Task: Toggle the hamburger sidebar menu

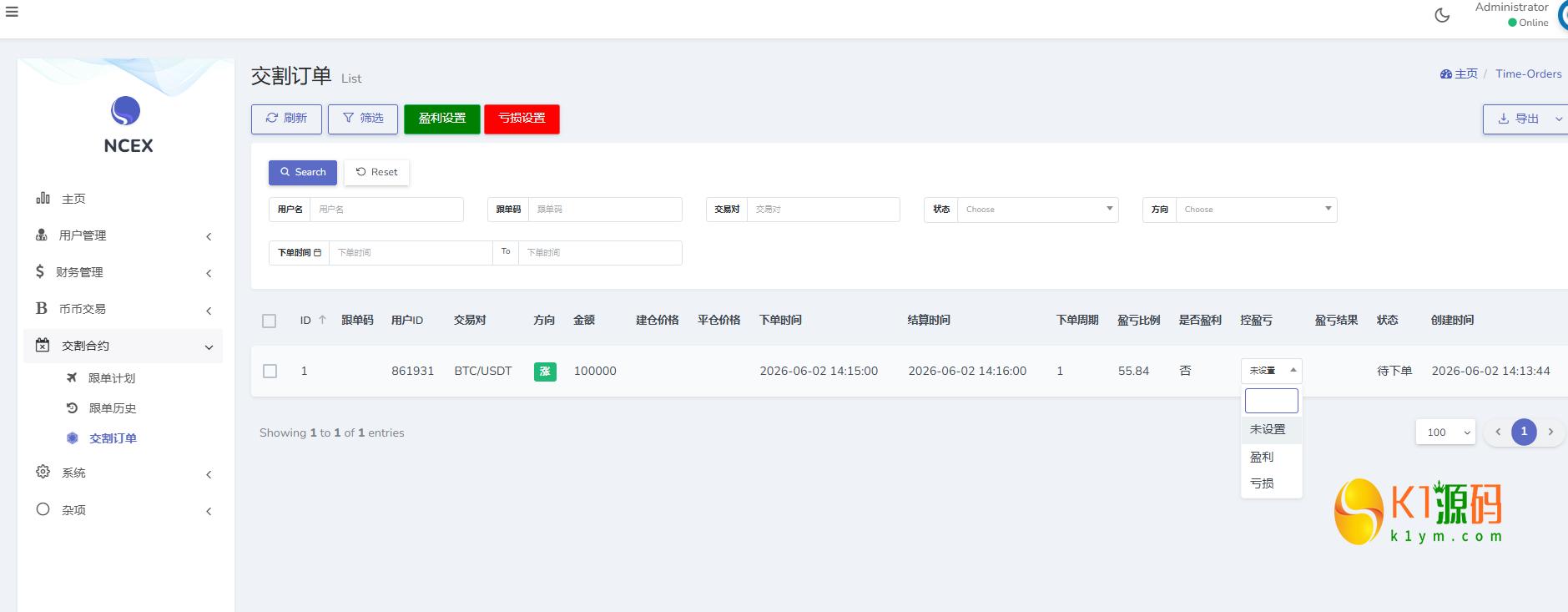Action: click(12, 12)
